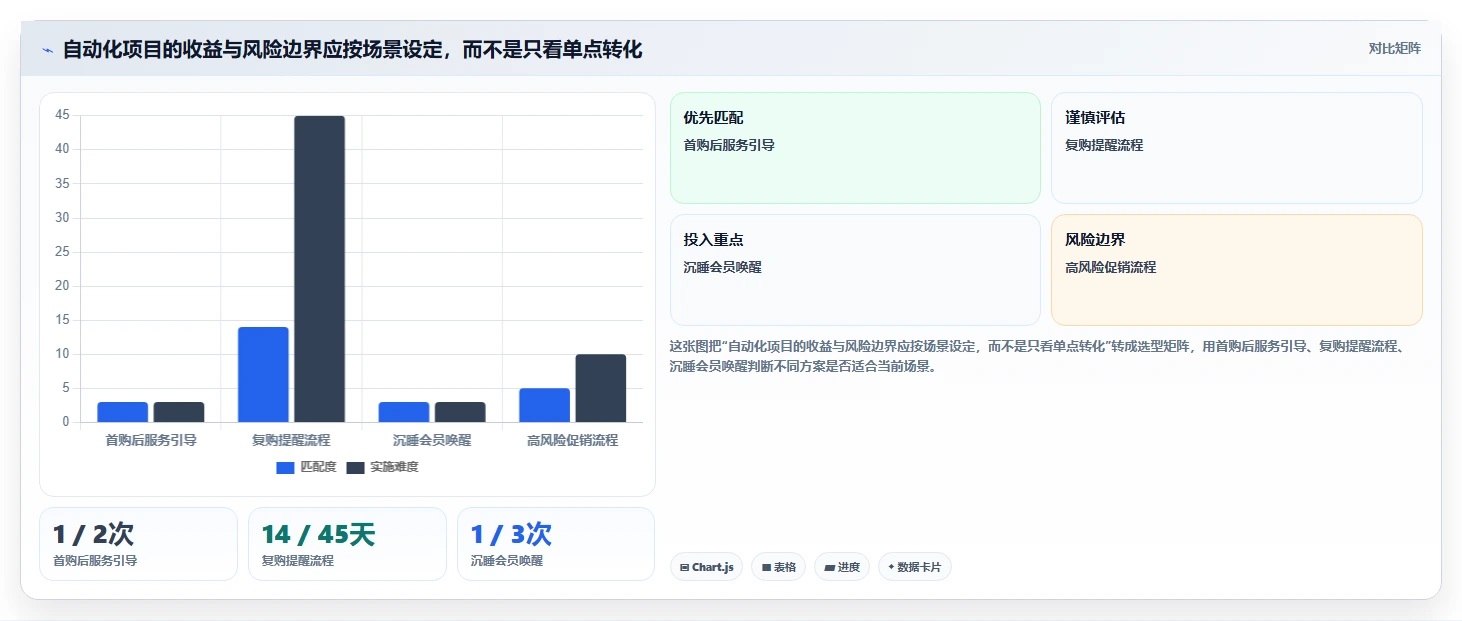This screenshot has width=1462, height=621.
Task: Click the 1 / 2次 stat card
Action: (138, 544)
